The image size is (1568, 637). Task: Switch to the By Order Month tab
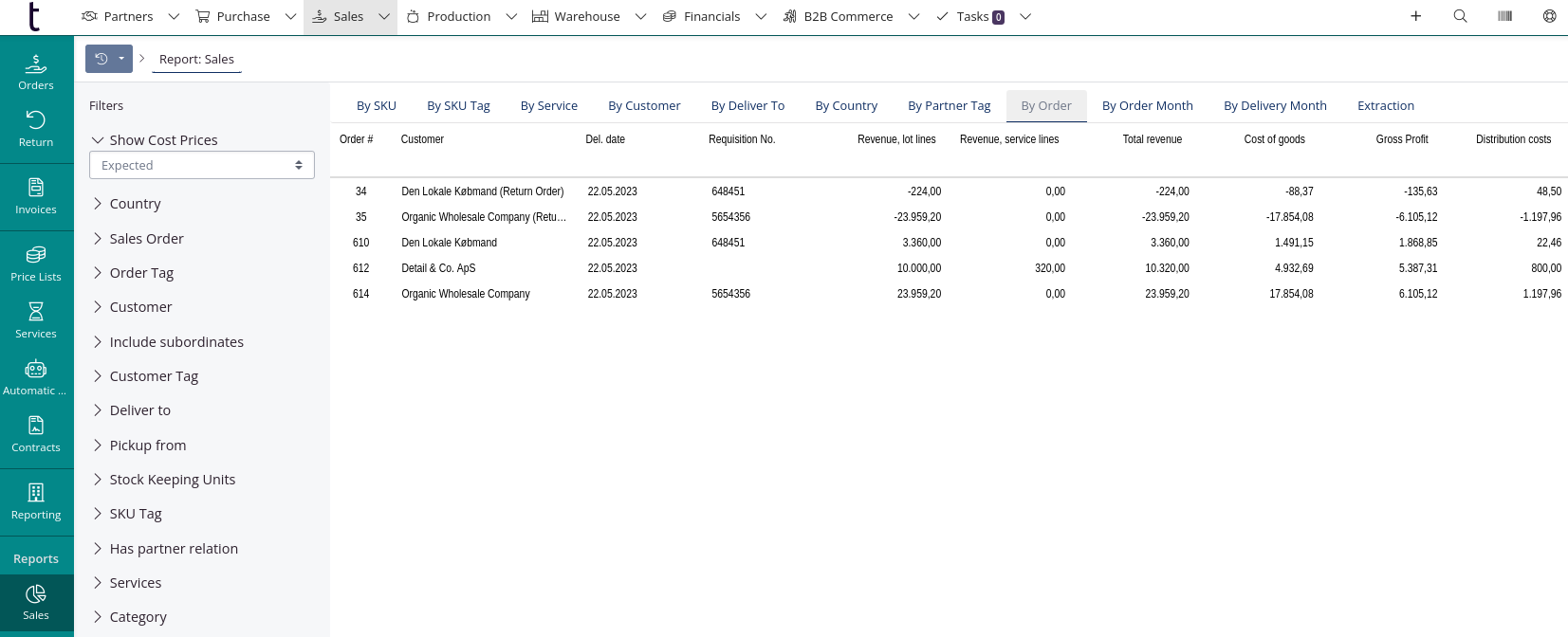tap(1147, 106)
